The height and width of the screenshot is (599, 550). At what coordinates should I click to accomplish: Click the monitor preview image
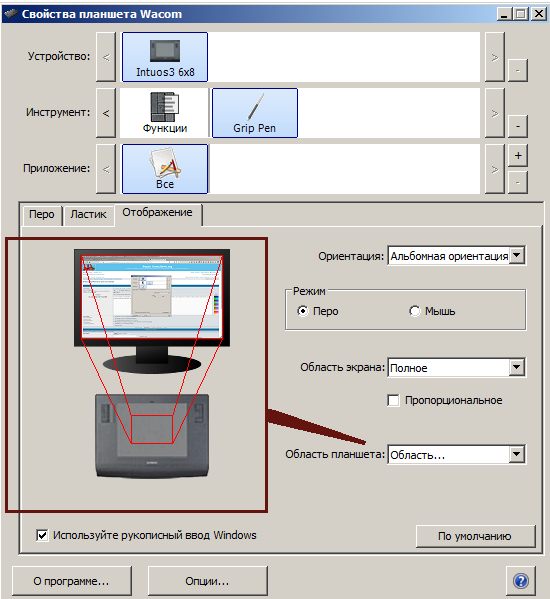(152, 311)
